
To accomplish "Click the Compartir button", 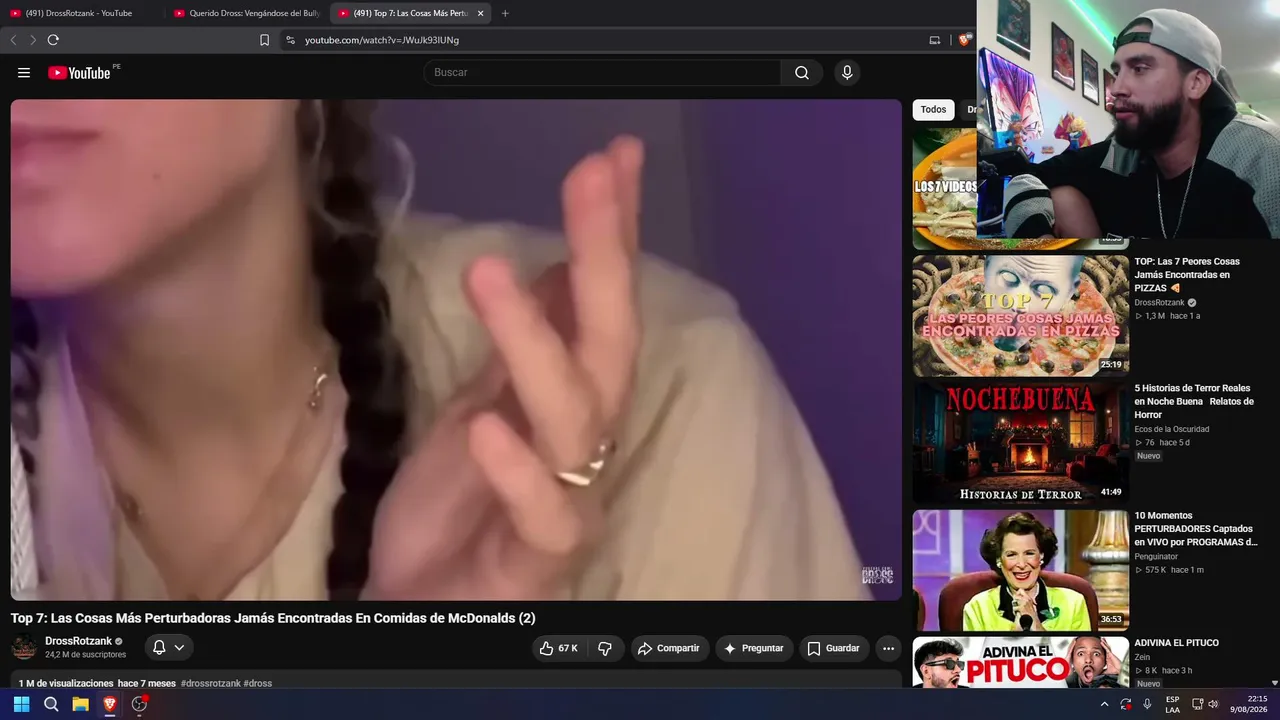I will 670,648.
